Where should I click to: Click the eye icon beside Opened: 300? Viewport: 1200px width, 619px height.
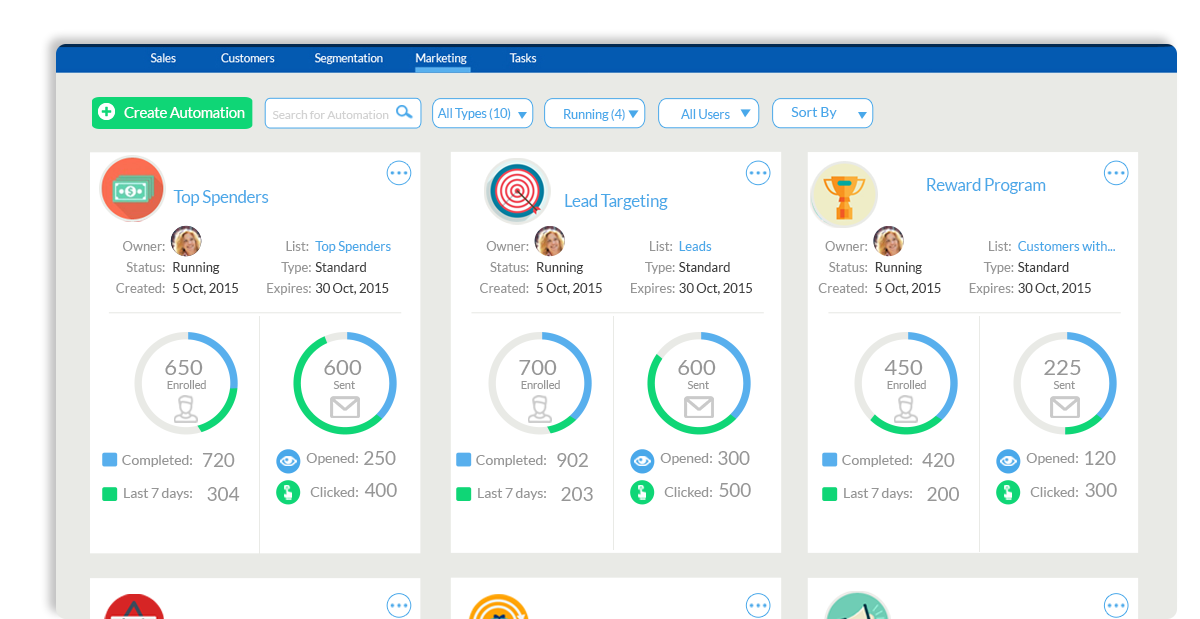[642, 460]
